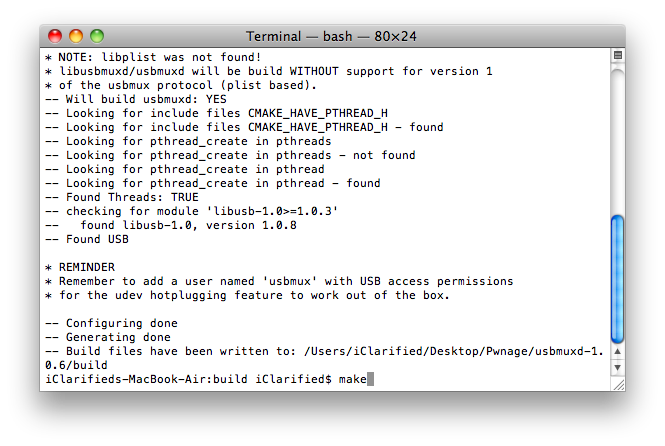Click the empty scrollbar track above the thumb

617,130
